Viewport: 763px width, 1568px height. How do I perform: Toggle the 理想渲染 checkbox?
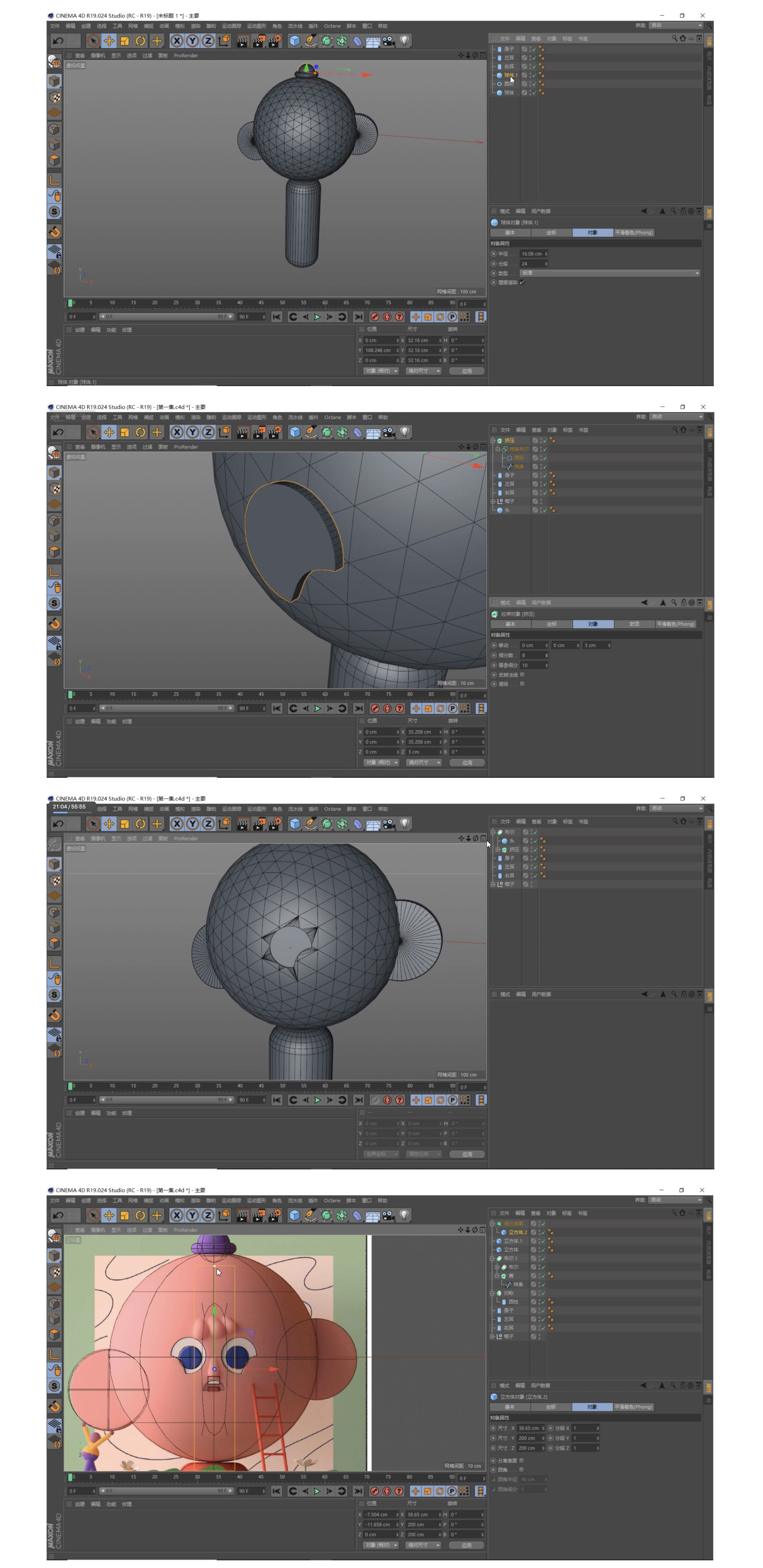[x=522, y=282]
